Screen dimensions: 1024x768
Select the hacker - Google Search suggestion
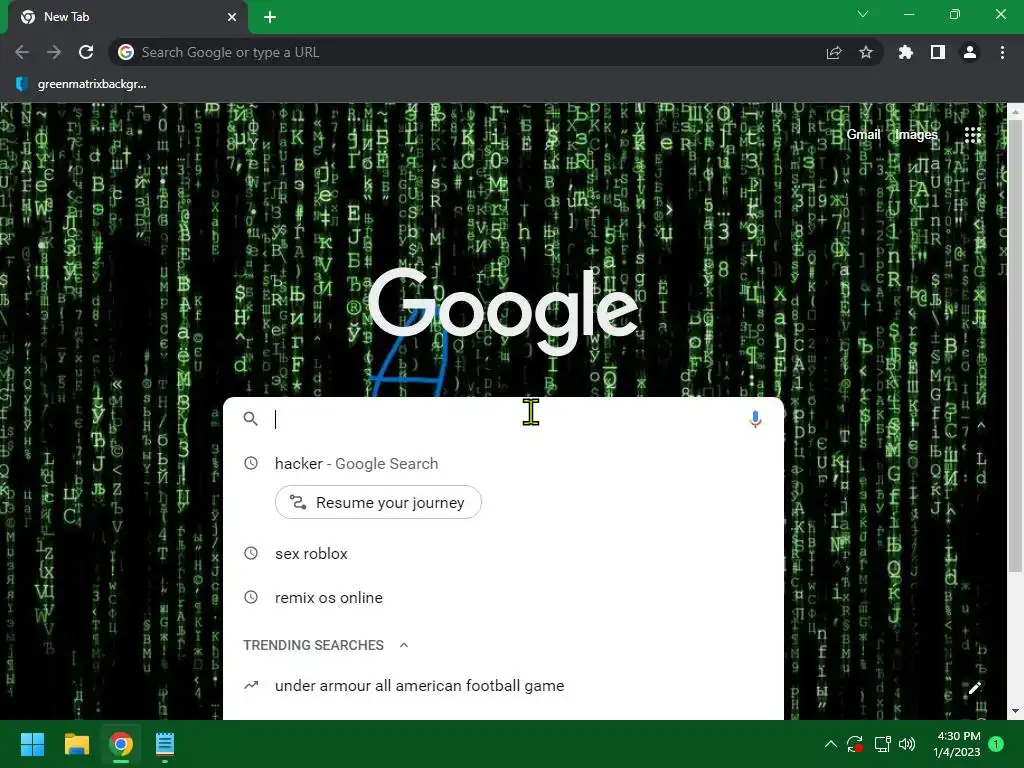(x=503, y=464)
